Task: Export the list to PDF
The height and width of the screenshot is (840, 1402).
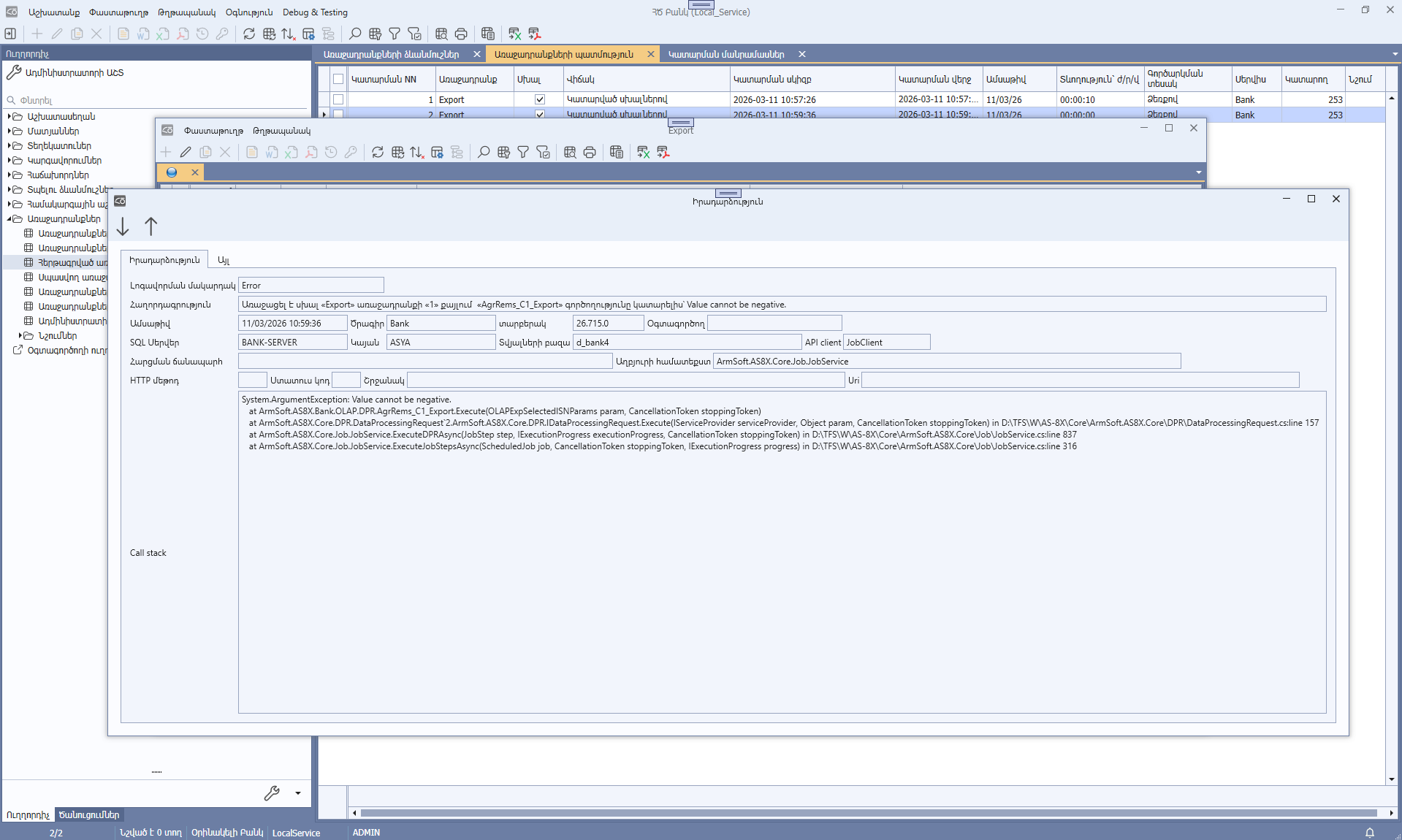Action: point(534,34)
